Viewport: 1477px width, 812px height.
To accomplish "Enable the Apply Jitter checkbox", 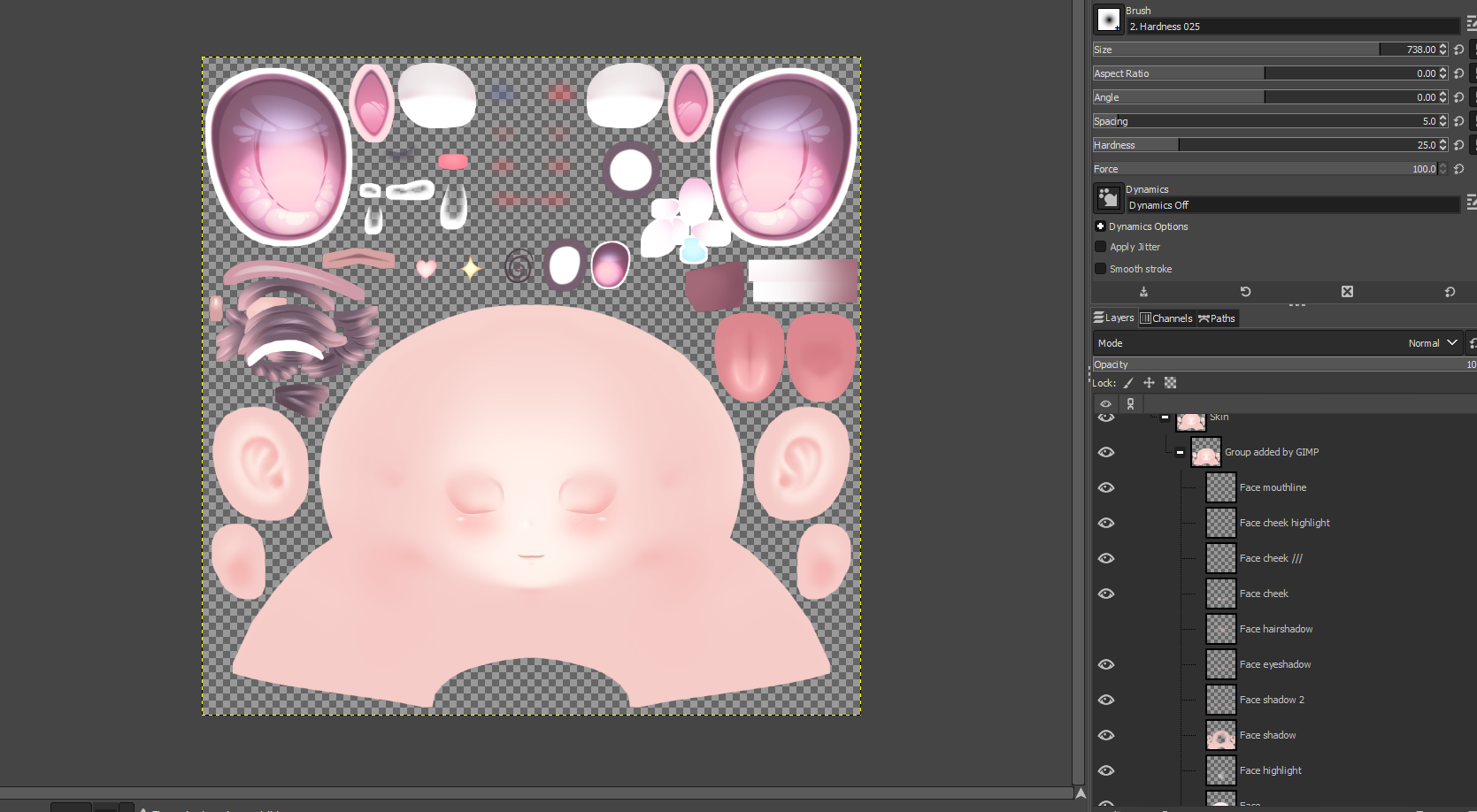I will coord(1101,247).
